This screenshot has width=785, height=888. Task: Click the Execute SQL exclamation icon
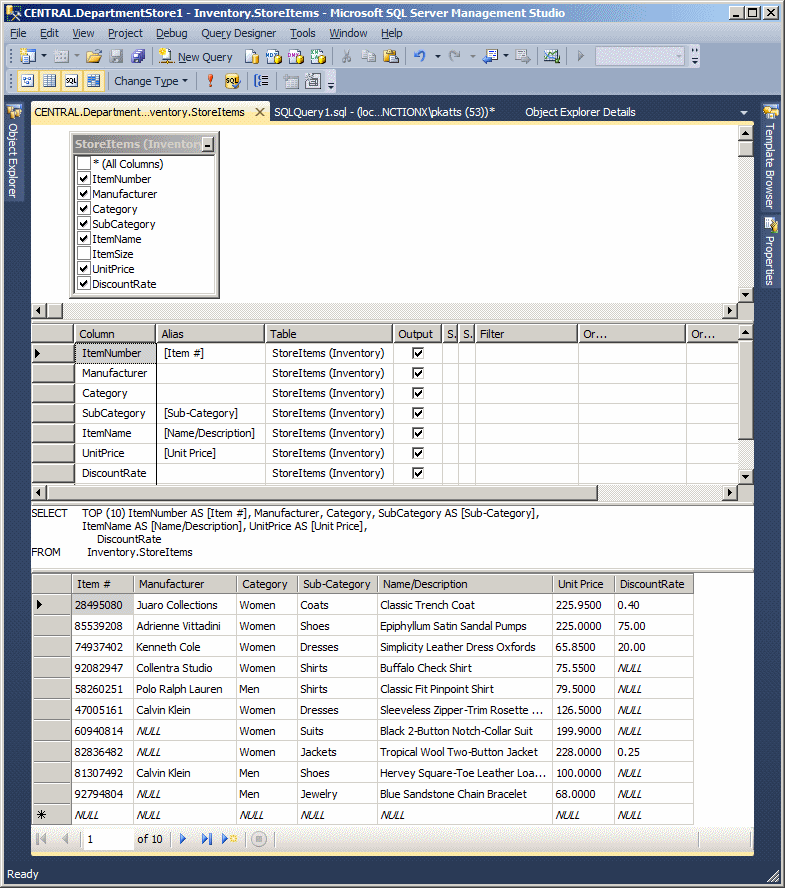click(210, 81)
